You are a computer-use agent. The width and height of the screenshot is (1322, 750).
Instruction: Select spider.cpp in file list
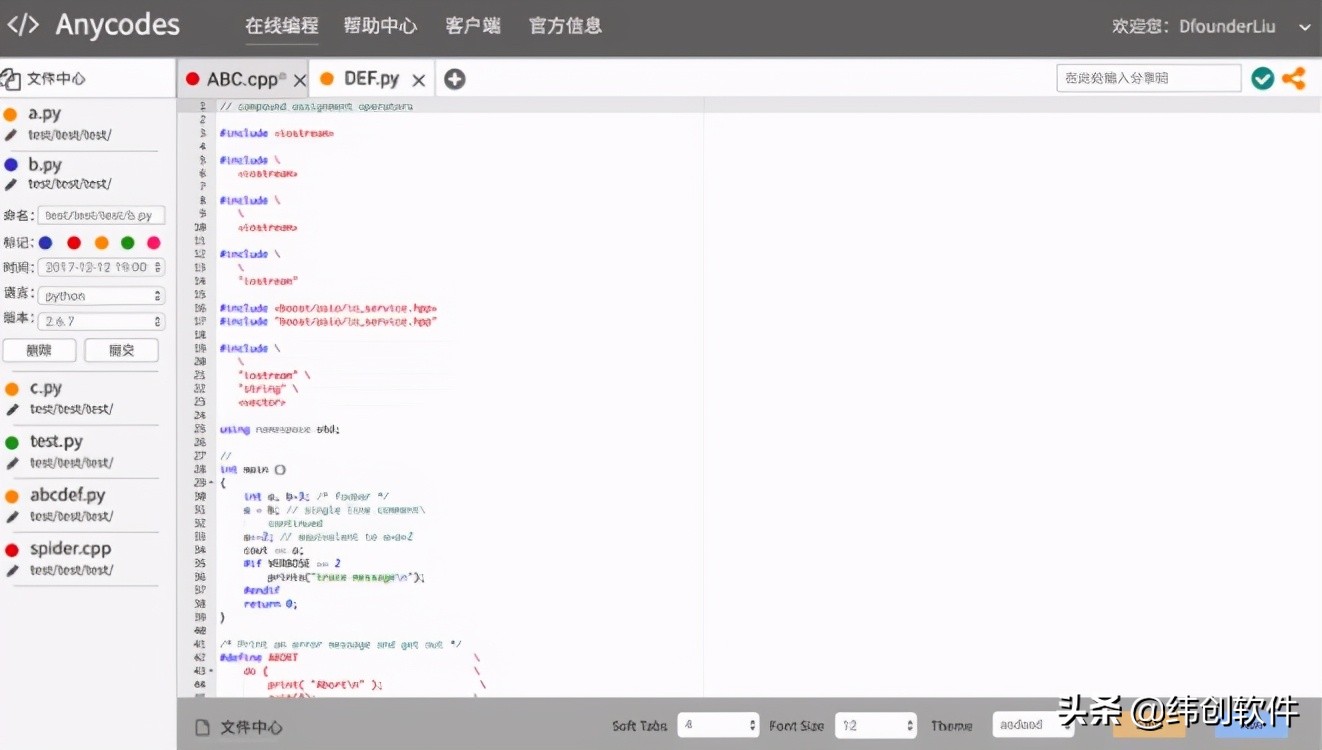pyautogui.click(x=70, y=549)
